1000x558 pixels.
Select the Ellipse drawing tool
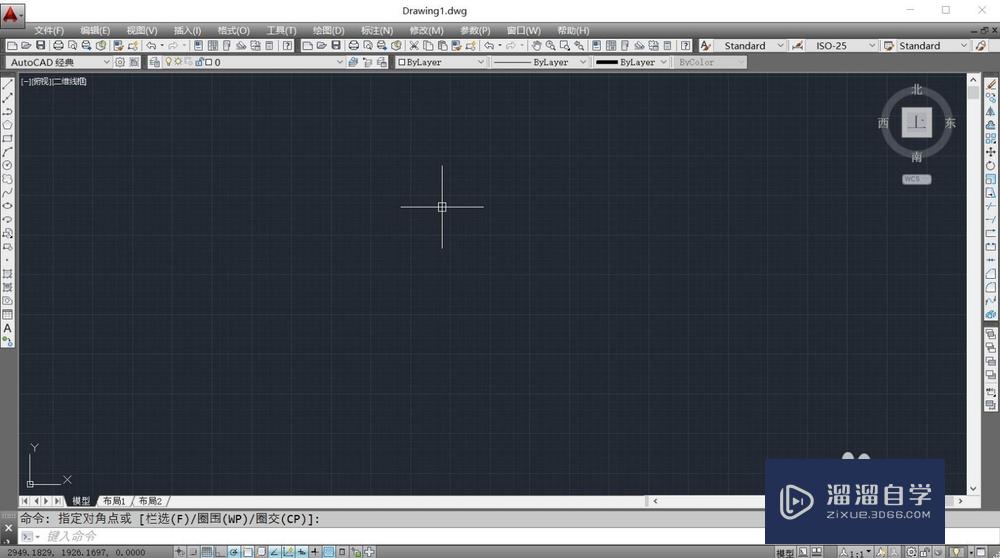point(8,206)
